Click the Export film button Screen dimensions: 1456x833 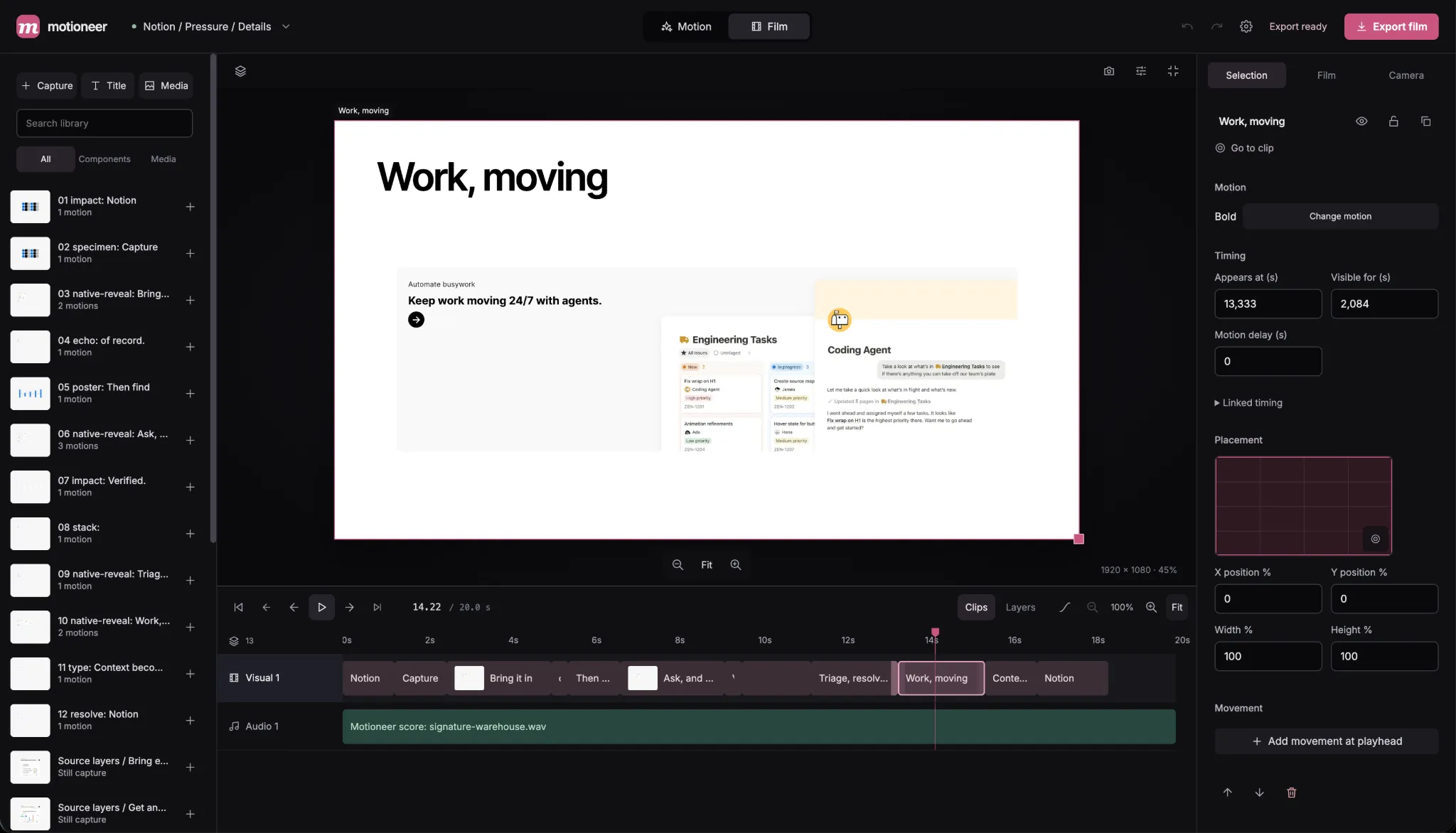pyautogui.click(x=1391, y=26)
